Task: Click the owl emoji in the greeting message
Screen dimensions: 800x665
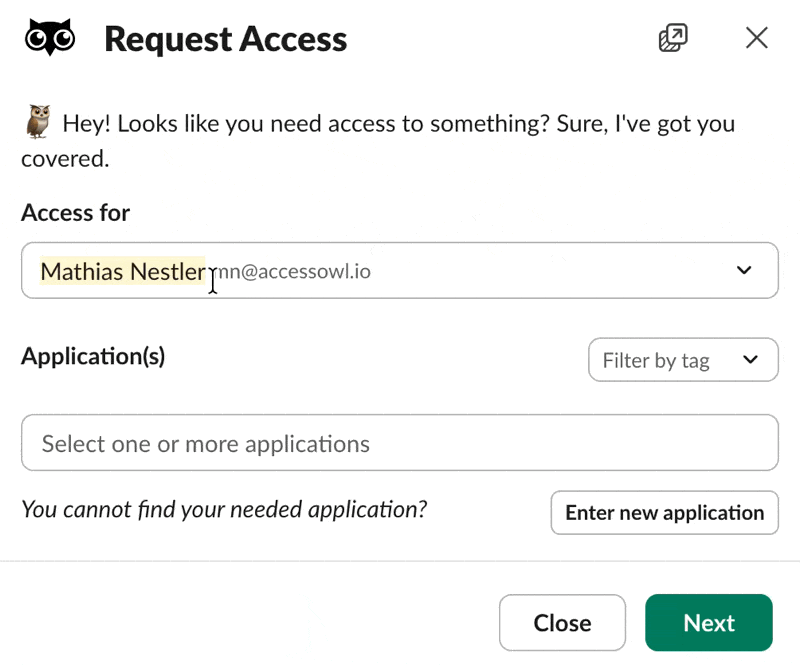Action: (37, 122)
